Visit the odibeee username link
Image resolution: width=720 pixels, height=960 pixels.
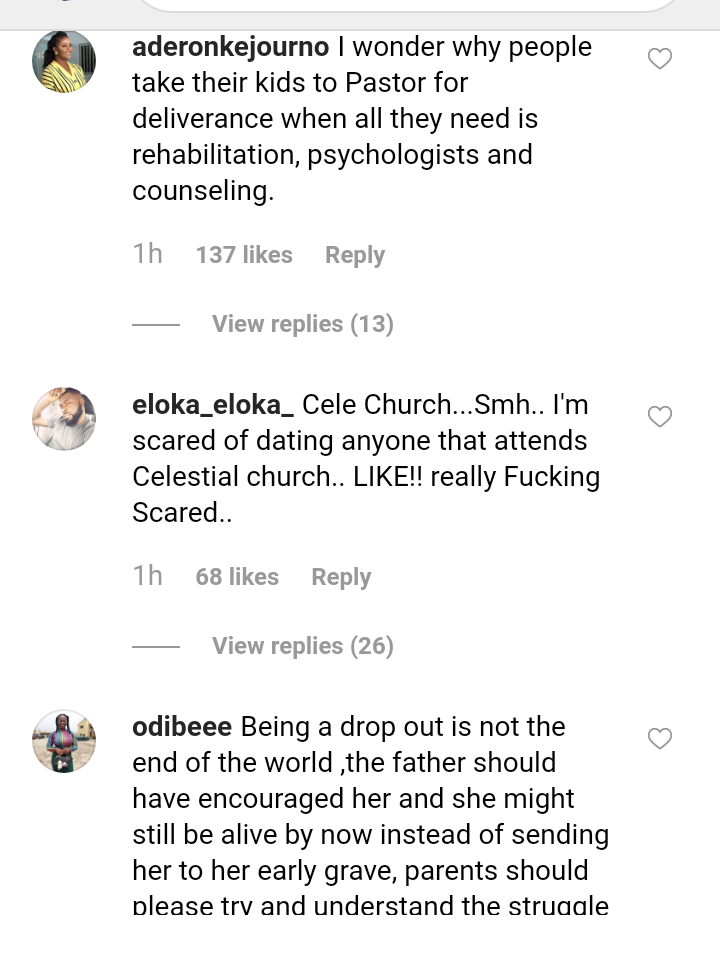(182, 727)
